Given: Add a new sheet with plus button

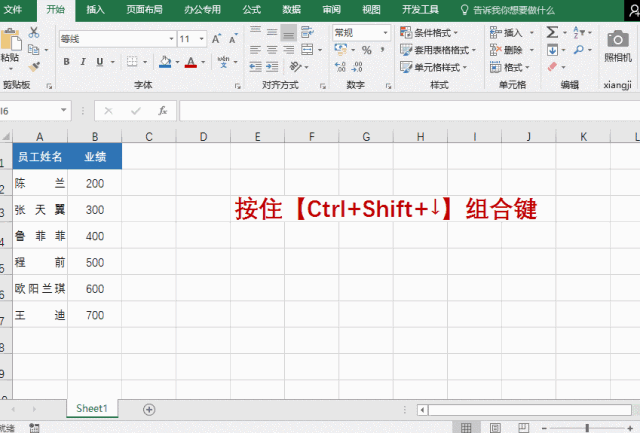Looking at the screenshot, I should coord(149,409).
